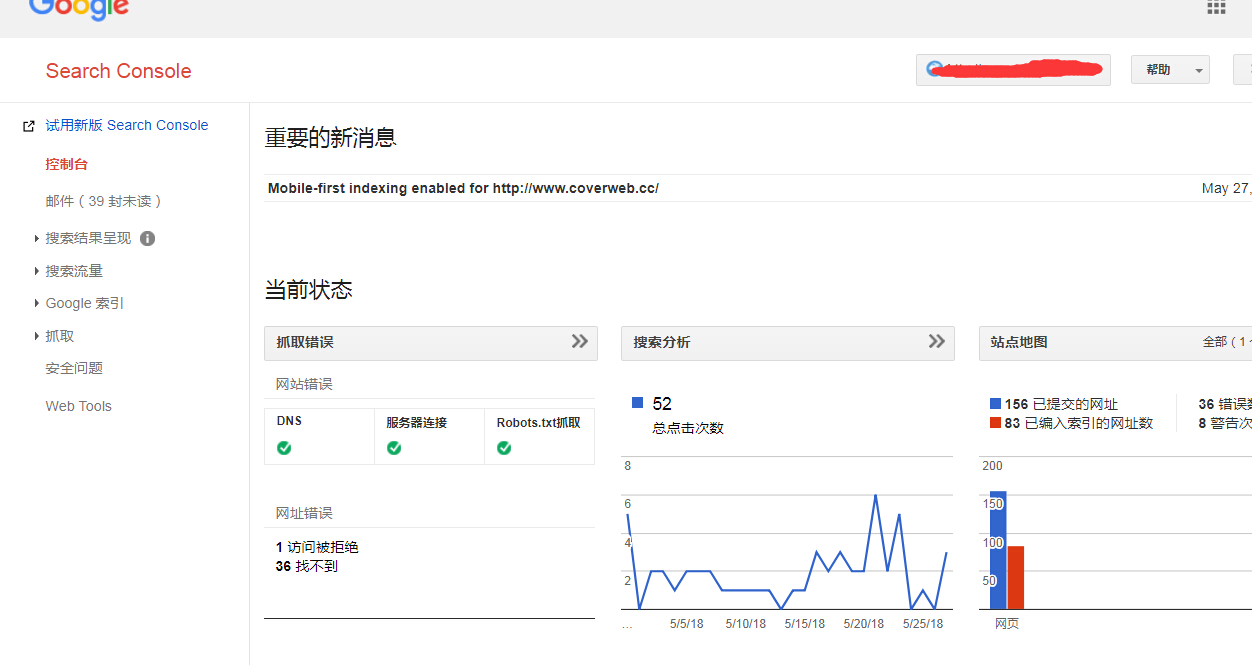Image resolution: width=1252 pixels, height=672 pixels.
Task: Click the green check under 服务器连接
Action: (x=394, y=448)
